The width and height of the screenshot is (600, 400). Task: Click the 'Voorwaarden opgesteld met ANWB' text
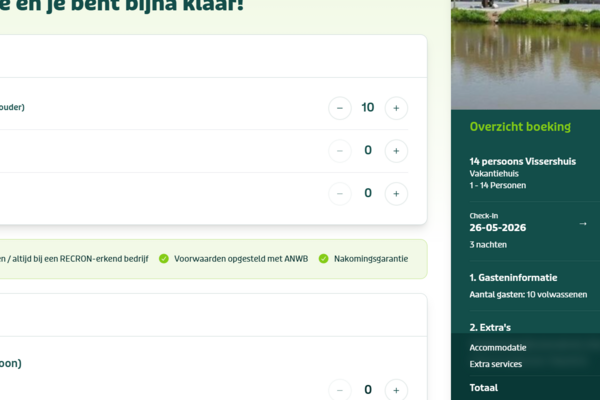241,259
